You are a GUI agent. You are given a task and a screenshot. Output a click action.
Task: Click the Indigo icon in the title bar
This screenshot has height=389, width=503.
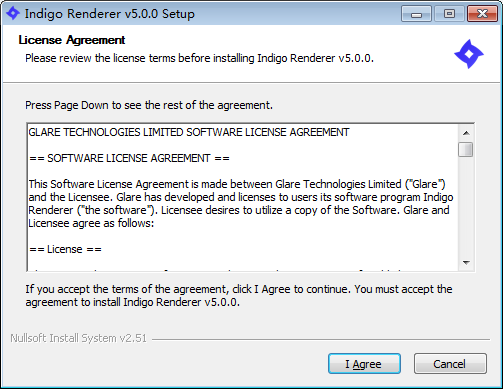(13, 13)
